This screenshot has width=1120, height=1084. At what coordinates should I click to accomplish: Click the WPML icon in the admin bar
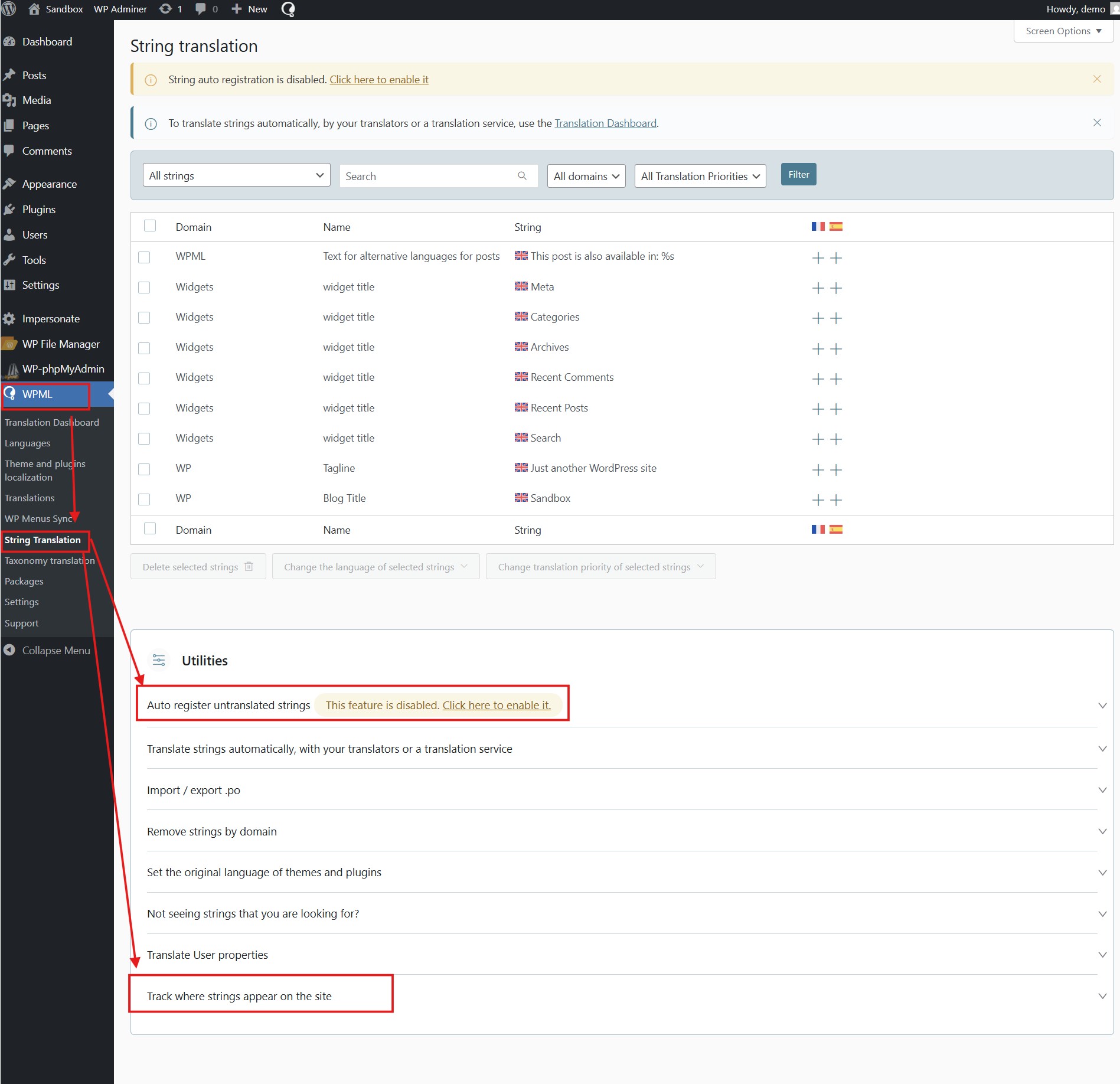pos(288,9)
